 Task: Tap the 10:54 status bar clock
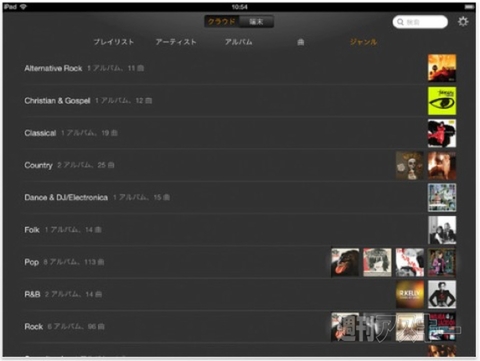click(x=240, y=7)
